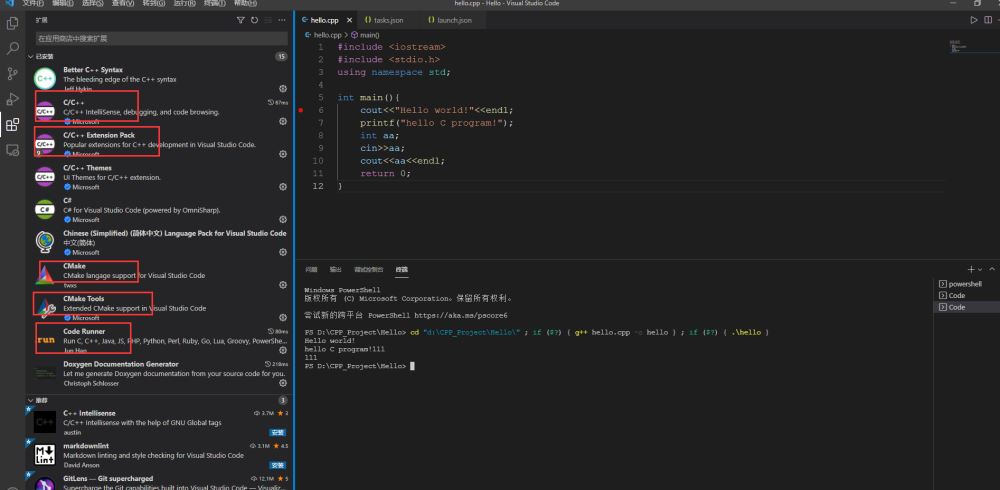Select the Better C++ Syntax extension

point(159,79)
